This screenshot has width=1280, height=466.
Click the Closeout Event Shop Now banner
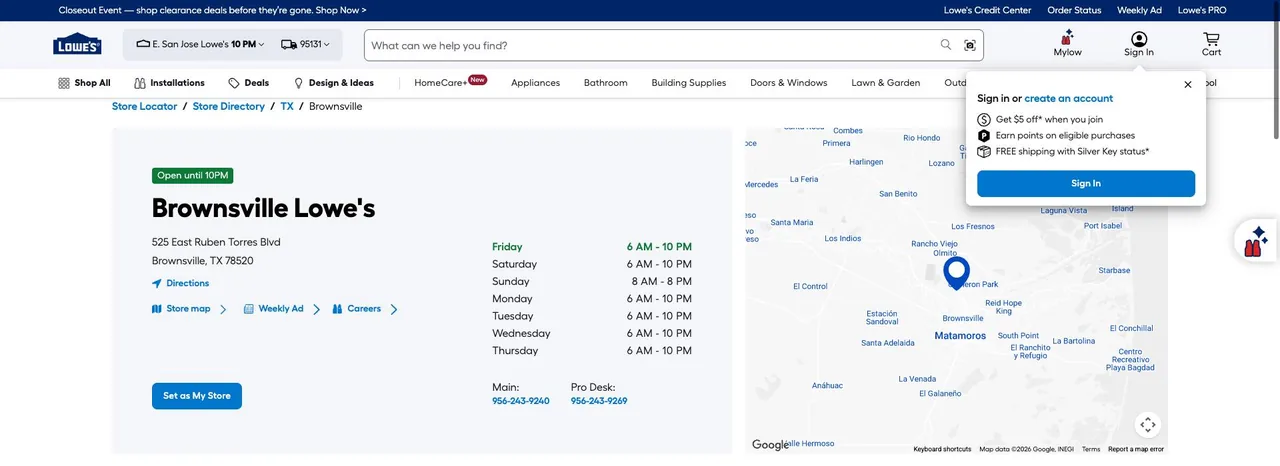coord(212,10)
